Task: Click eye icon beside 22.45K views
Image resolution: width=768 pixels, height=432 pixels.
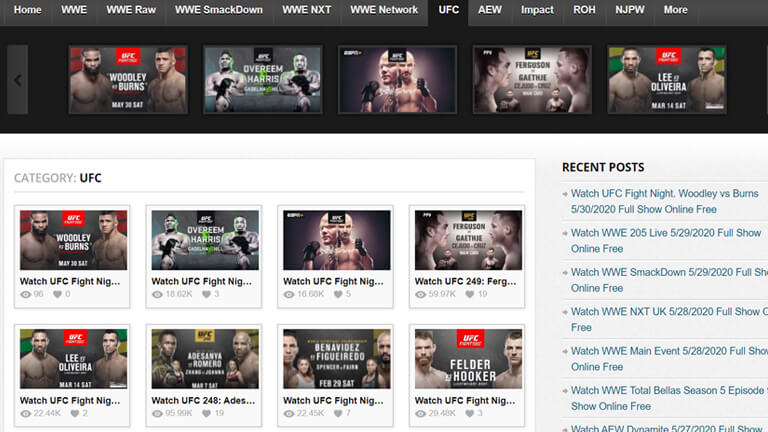Action: click(289, 413)
